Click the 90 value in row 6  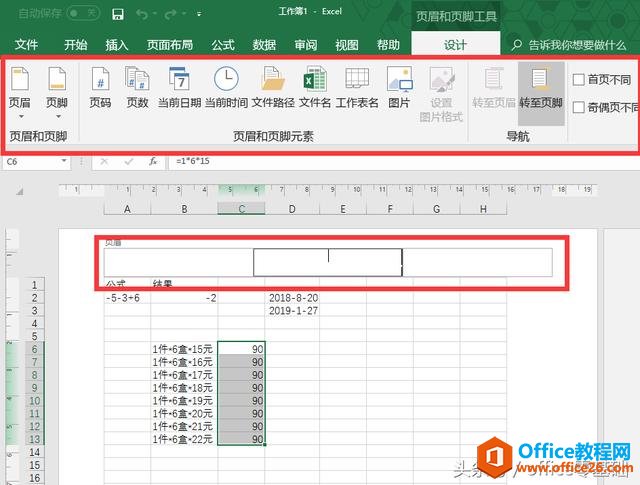(241, 349)
